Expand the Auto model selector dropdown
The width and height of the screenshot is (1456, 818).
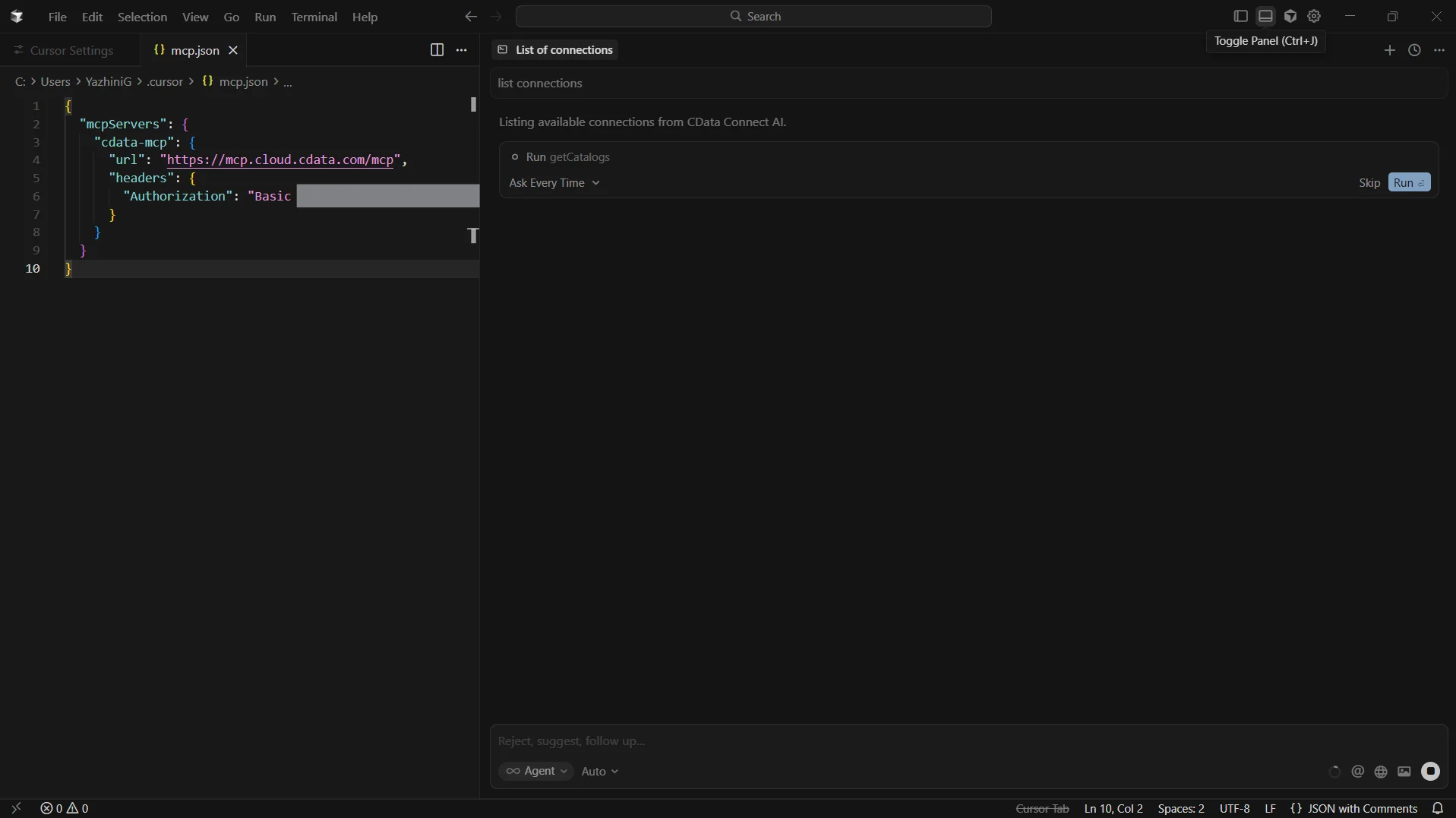coord(599,771)
